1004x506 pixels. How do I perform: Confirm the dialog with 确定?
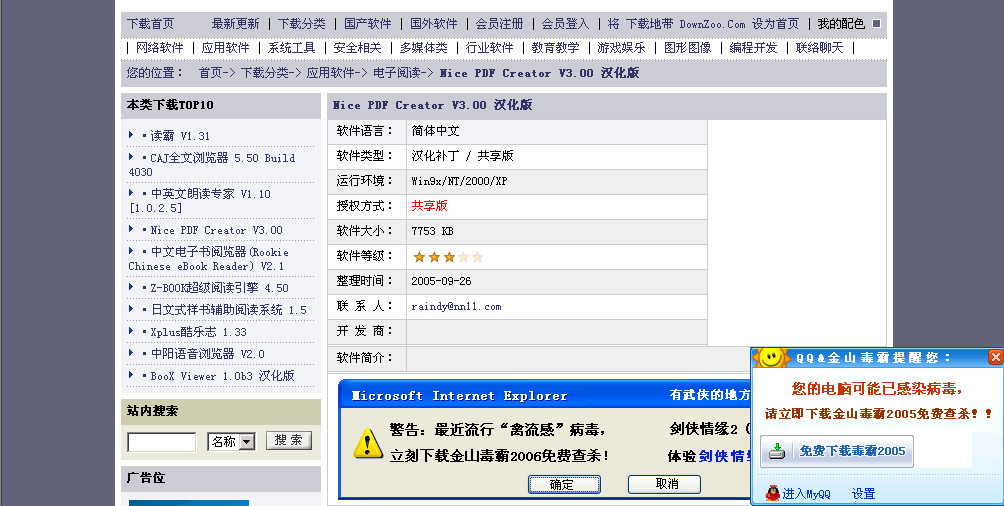(564, 484)
